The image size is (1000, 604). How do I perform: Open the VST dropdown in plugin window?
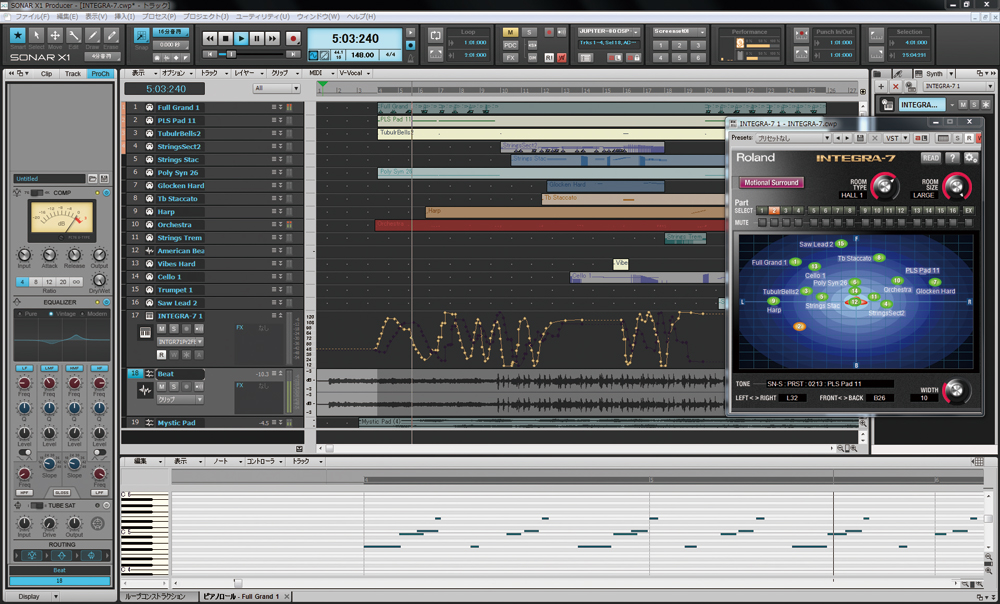[x=895, y=138]
